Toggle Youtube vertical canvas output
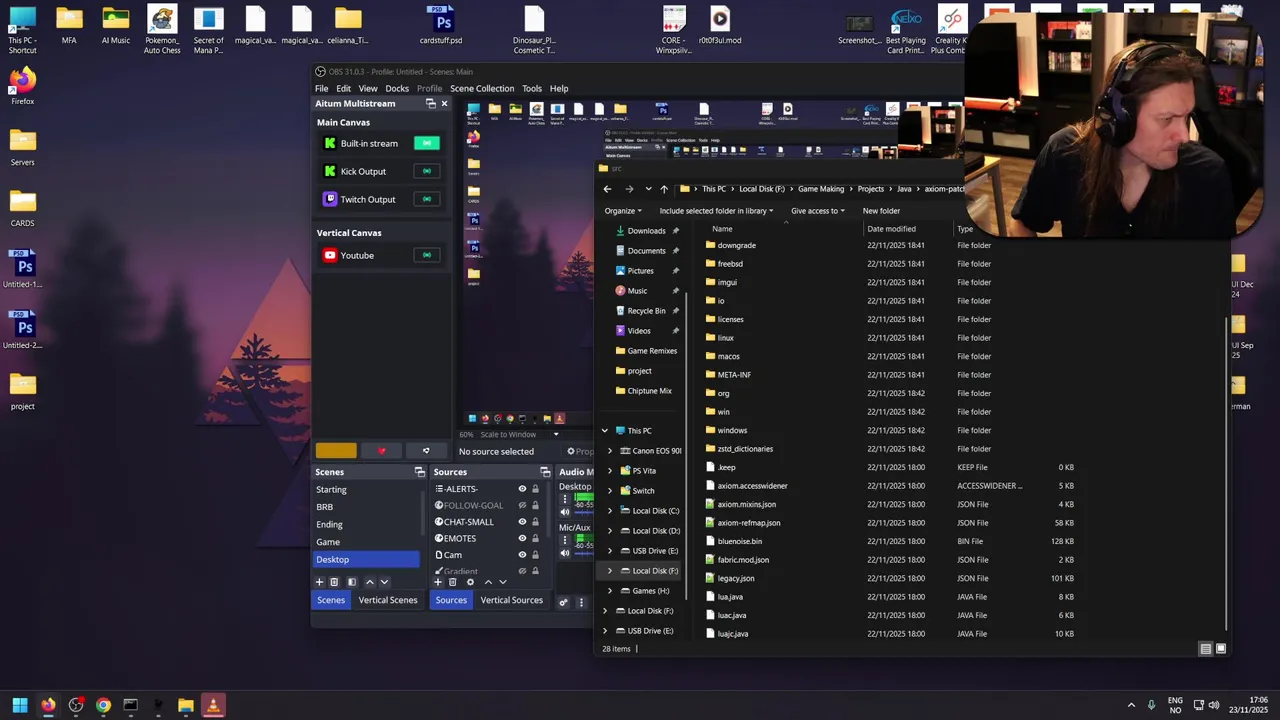 [427, 255]
